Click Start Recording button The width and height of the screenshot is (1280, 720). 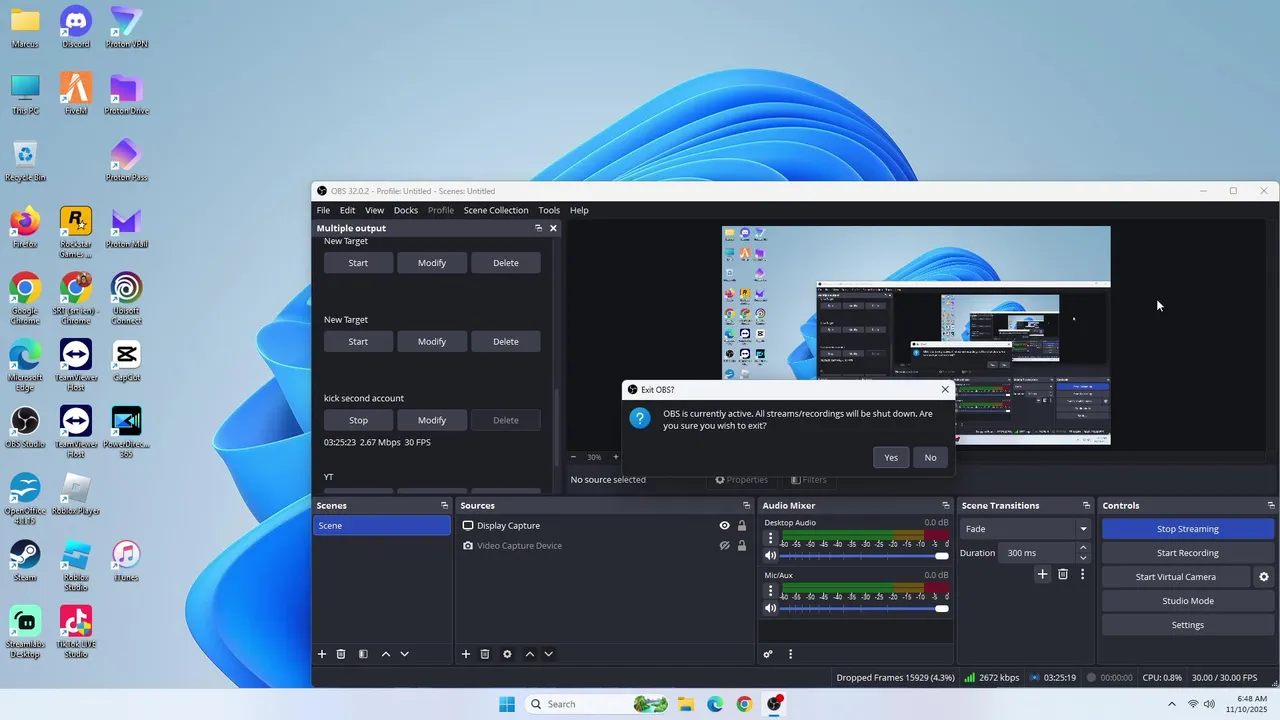[x=1188, y=553]
